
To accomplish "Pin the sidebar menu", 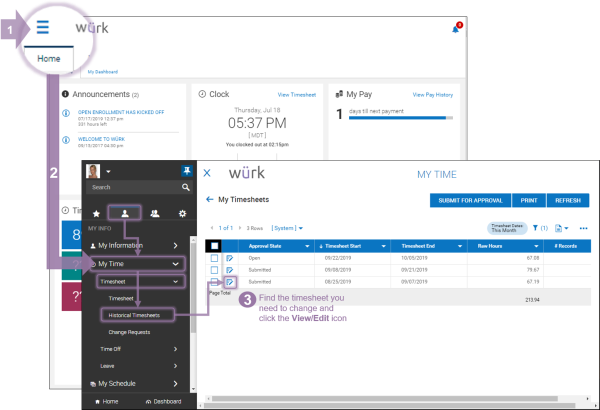I will [x=187, y=171].
